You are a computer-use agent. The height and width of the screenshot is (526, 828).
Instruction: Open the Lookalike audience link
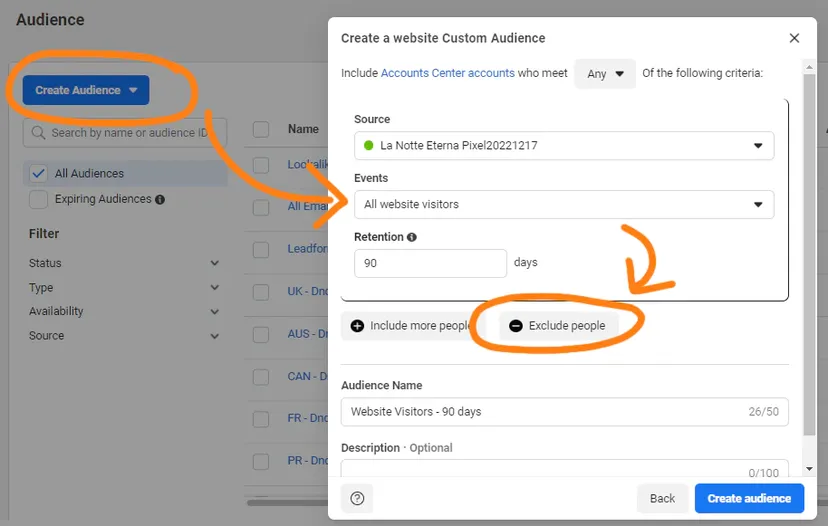pos(307,164)
